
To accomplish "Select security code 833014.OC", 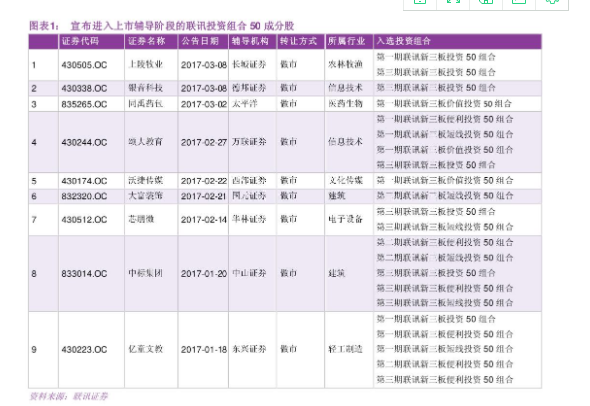I will [84, 274].
